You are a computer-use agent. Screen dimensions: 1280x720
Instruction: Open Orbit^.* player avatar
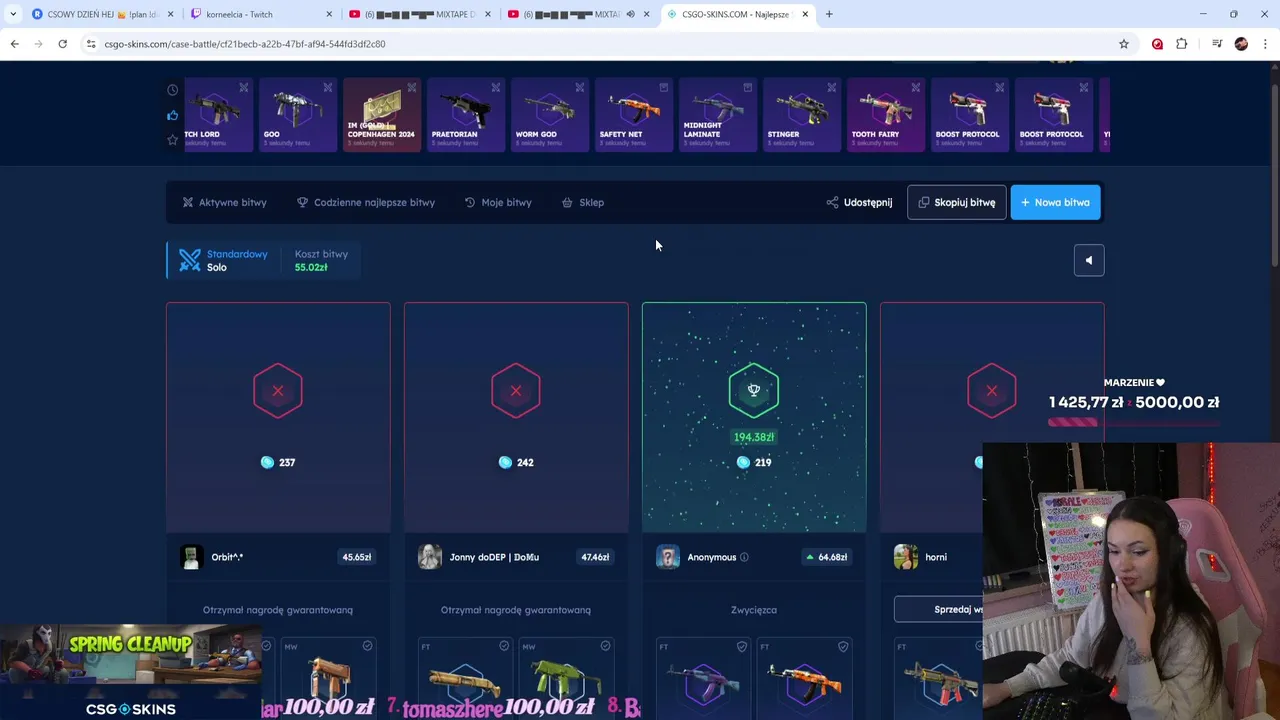coord(191,557)
